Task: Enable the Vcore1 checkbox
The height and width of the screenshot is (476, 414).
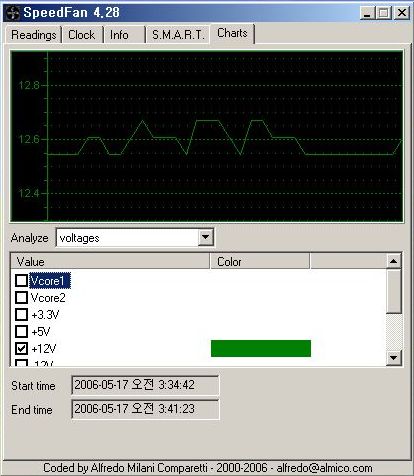Action: click(x=21, y=280)
